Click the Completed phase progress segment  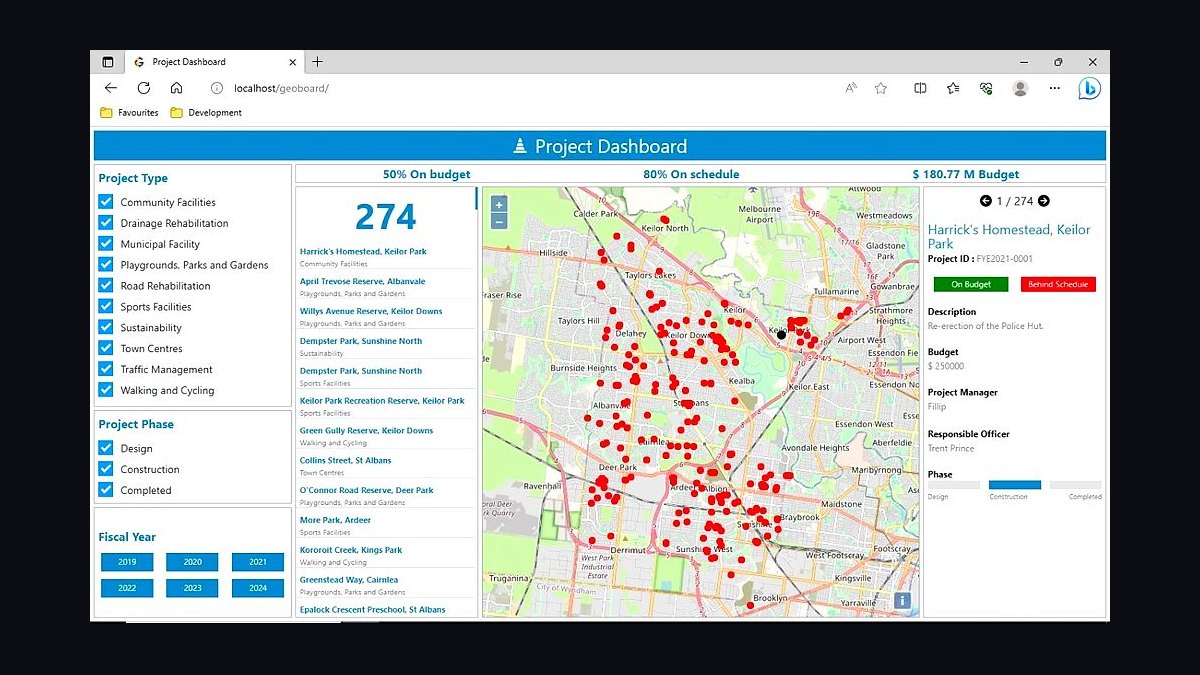(1076, 485)
